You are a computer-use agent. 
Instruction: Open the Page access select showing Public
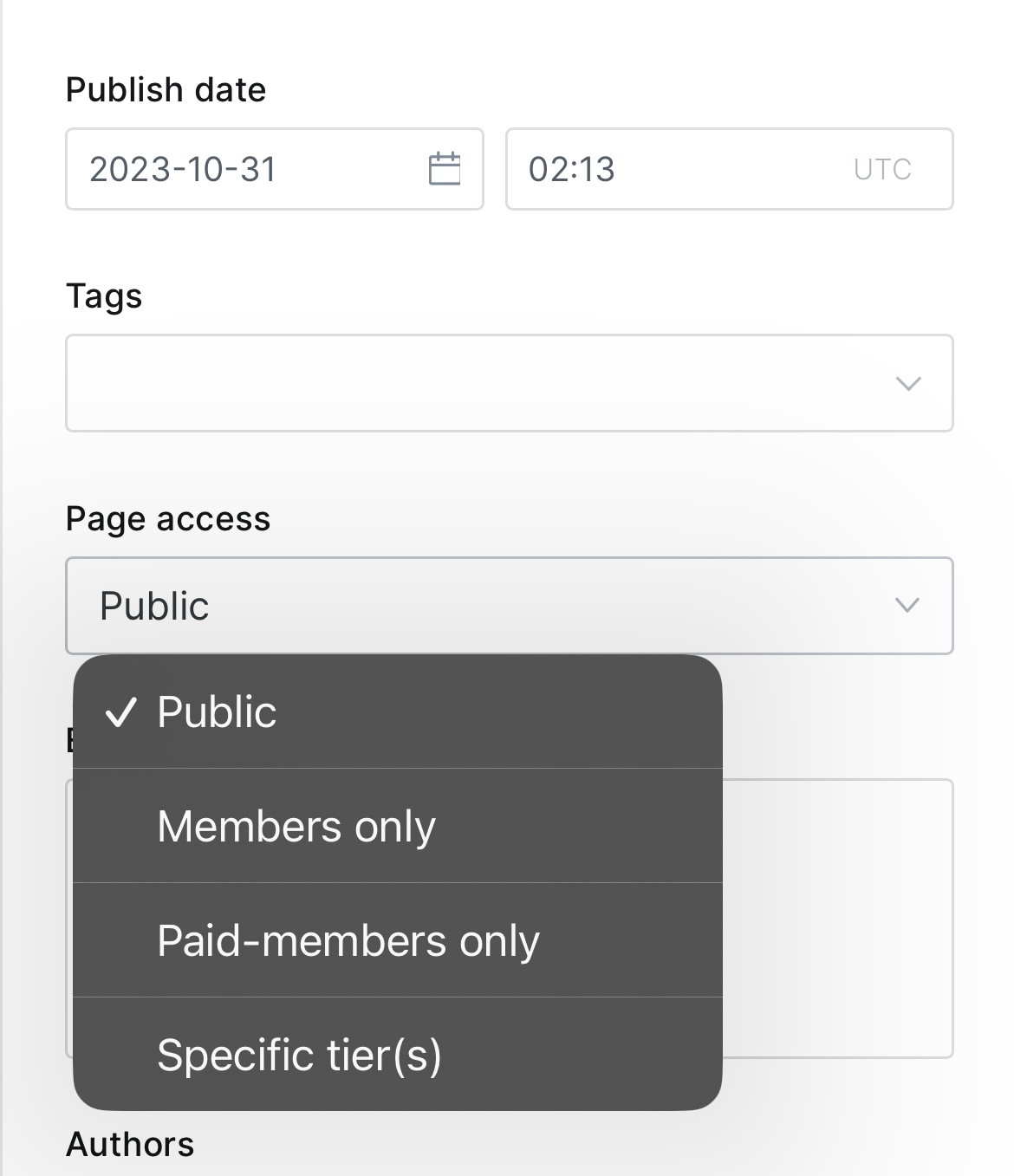click(x=510, y=605)
